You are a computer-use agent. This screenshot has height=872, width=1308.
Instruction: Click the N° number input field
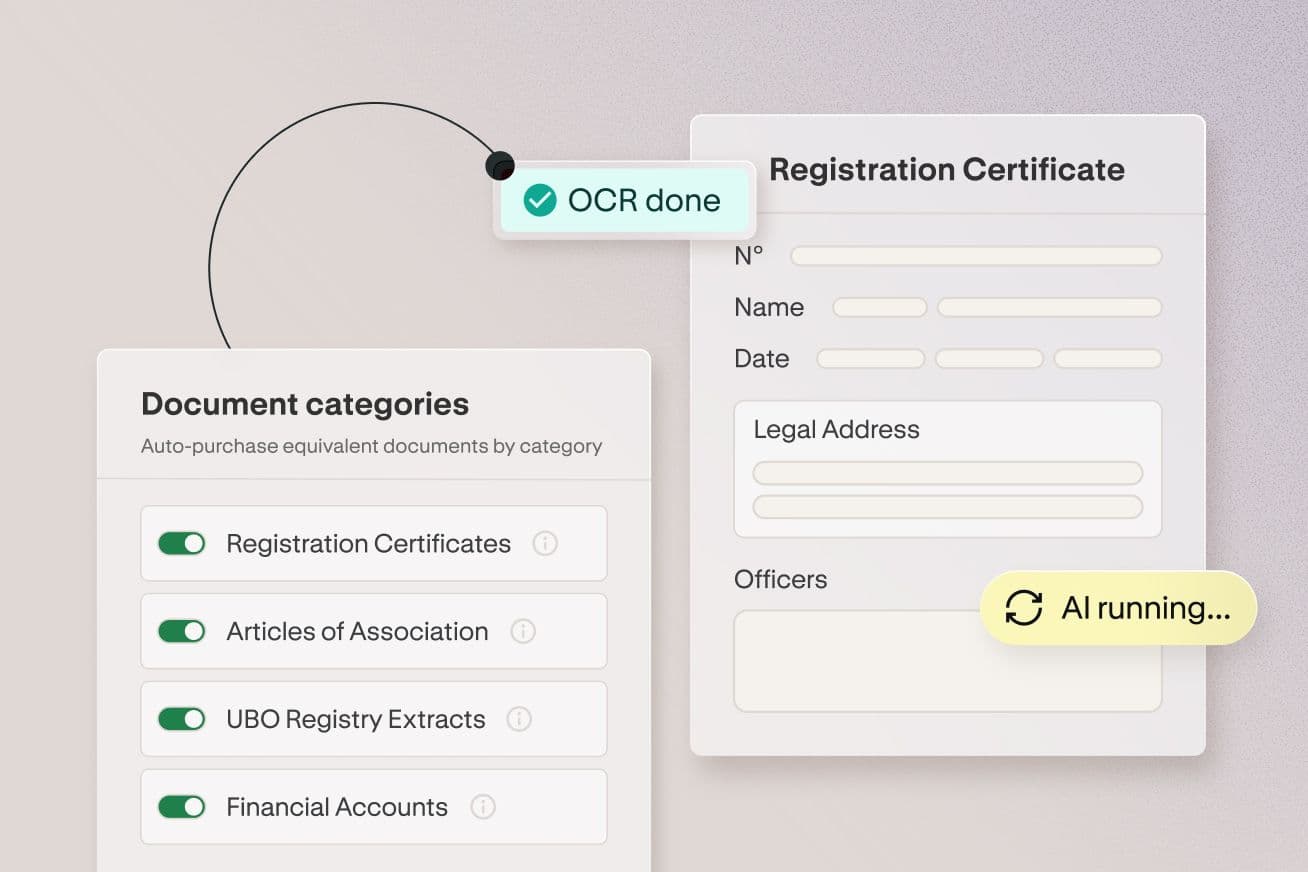click(x=976, y=256)
